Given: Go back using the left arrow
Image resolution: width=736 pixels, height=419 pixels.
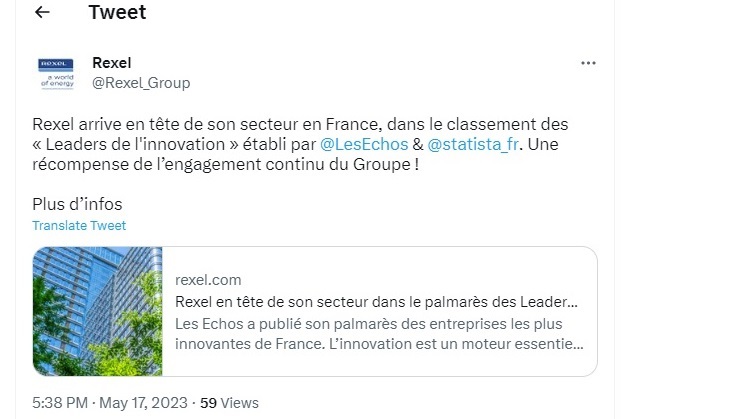Looking at the screenshot, I should tap(42, 13).
